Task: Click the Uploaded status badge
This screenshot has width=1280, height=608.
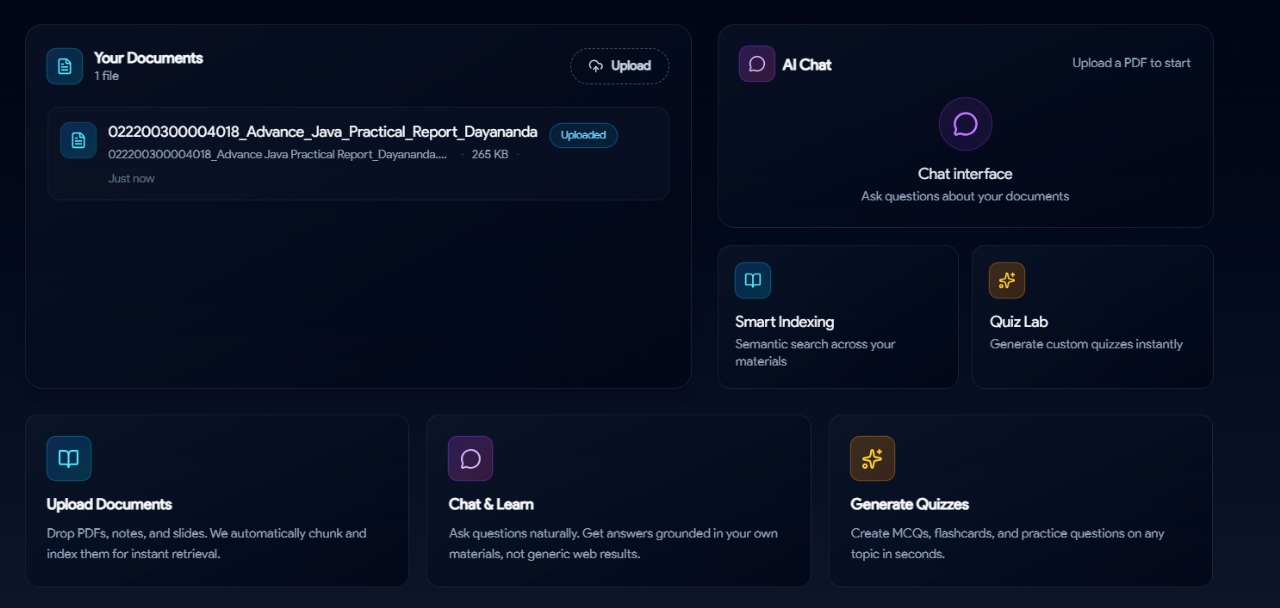Action: [x=583, y=135]
